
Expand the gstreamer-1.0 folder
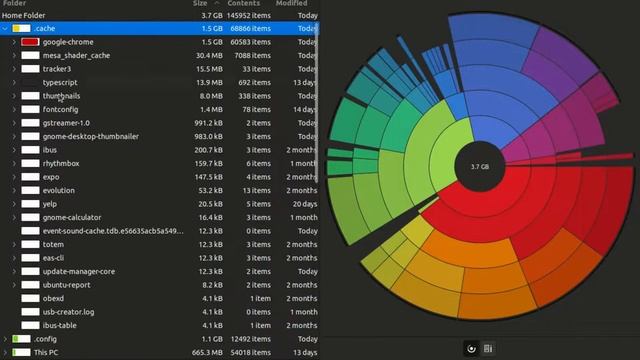(x=14, y=123)
